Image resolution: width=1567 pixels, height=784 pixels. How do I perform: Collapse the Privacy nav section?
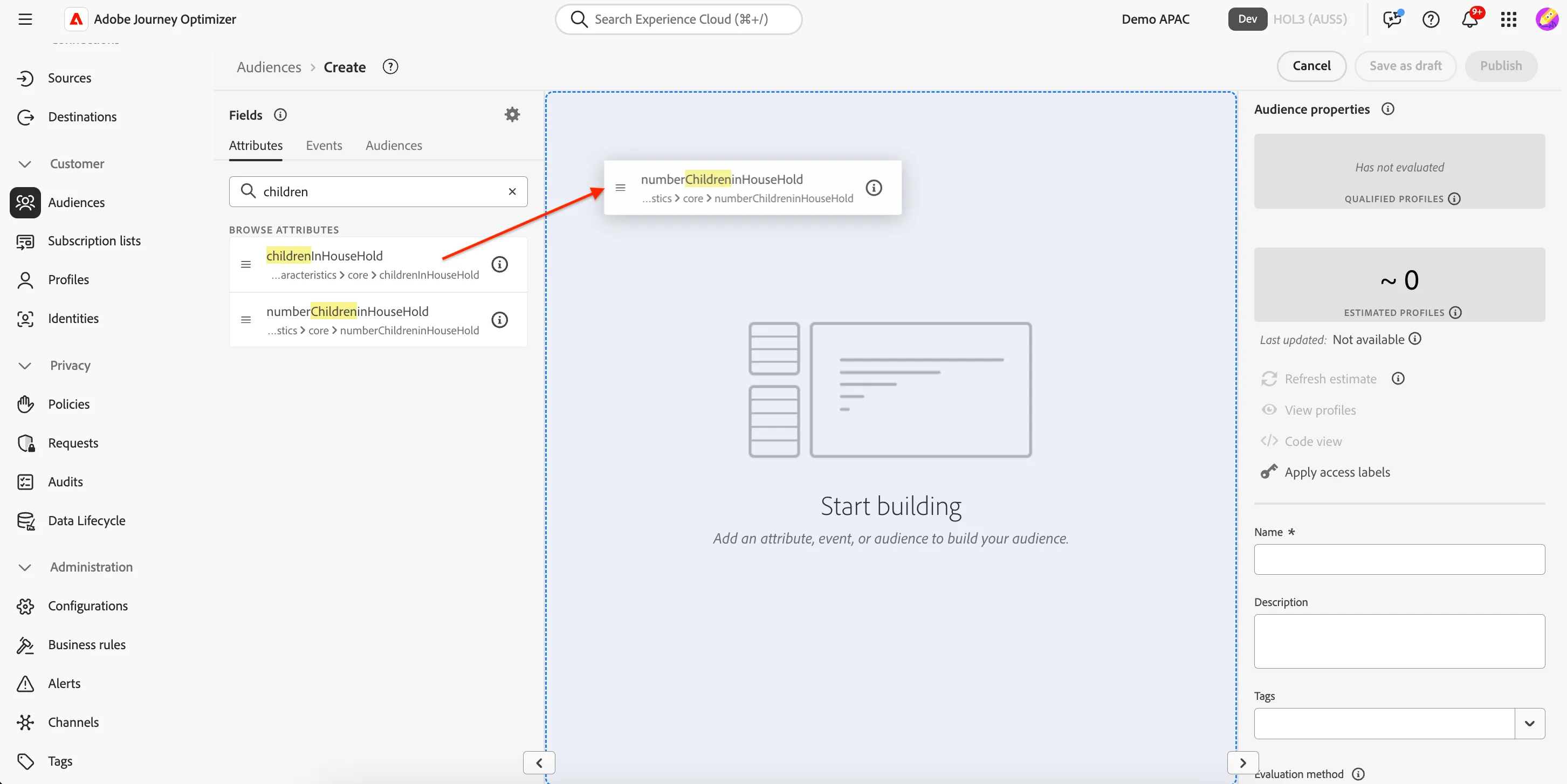24,366
